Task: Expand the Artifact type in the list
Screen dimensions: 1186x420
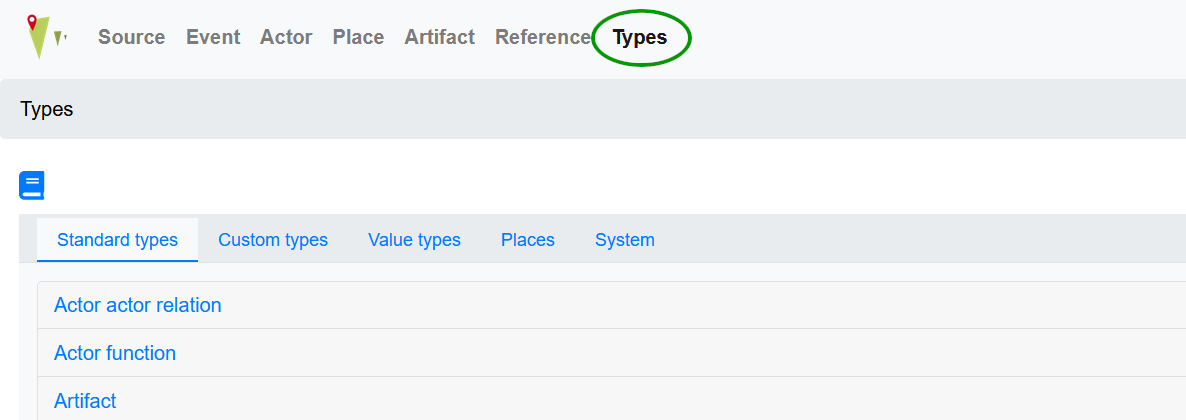Action: click(x=85, y=401)
